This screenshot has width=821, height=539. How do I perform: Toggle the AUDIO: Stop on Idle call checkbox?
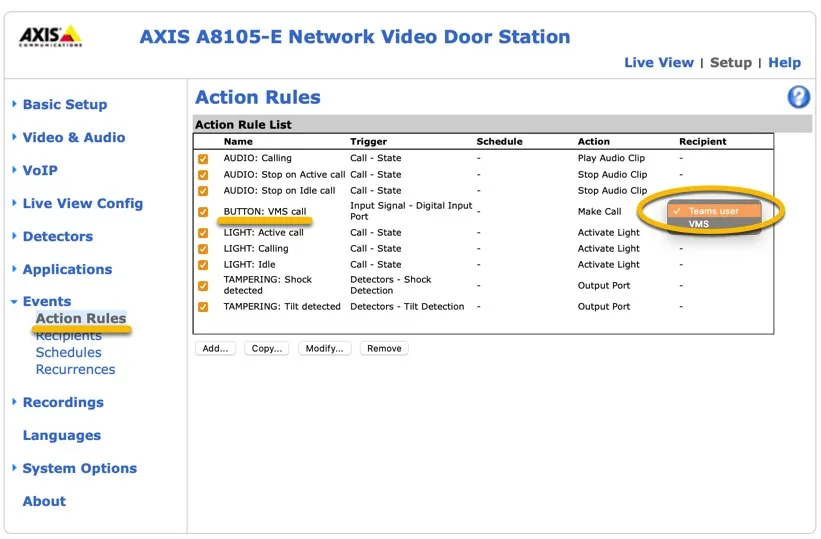[x=203, y=191]
